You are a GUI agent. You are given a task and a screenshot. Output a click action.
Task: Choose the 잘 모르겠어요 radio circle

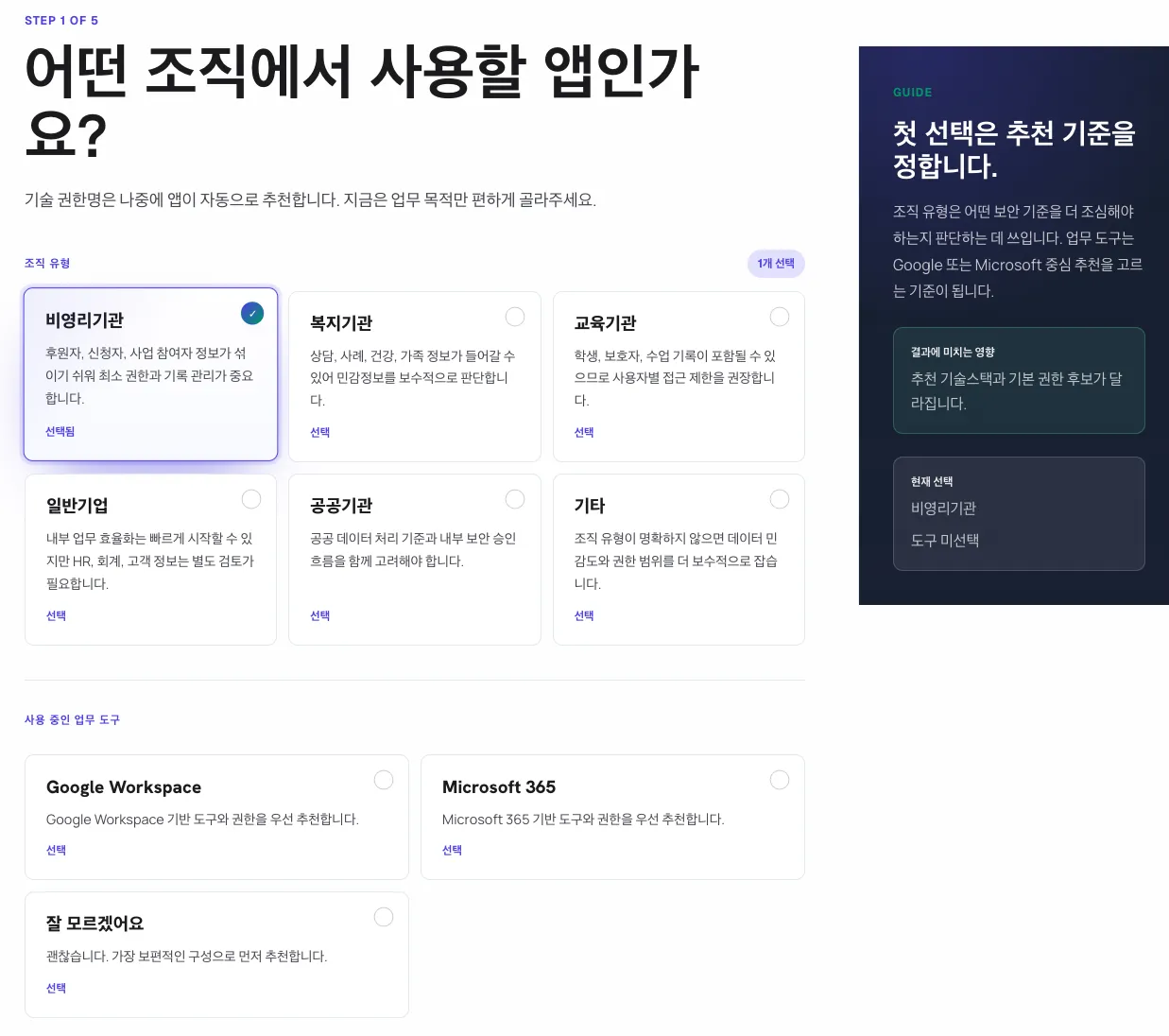384,917
